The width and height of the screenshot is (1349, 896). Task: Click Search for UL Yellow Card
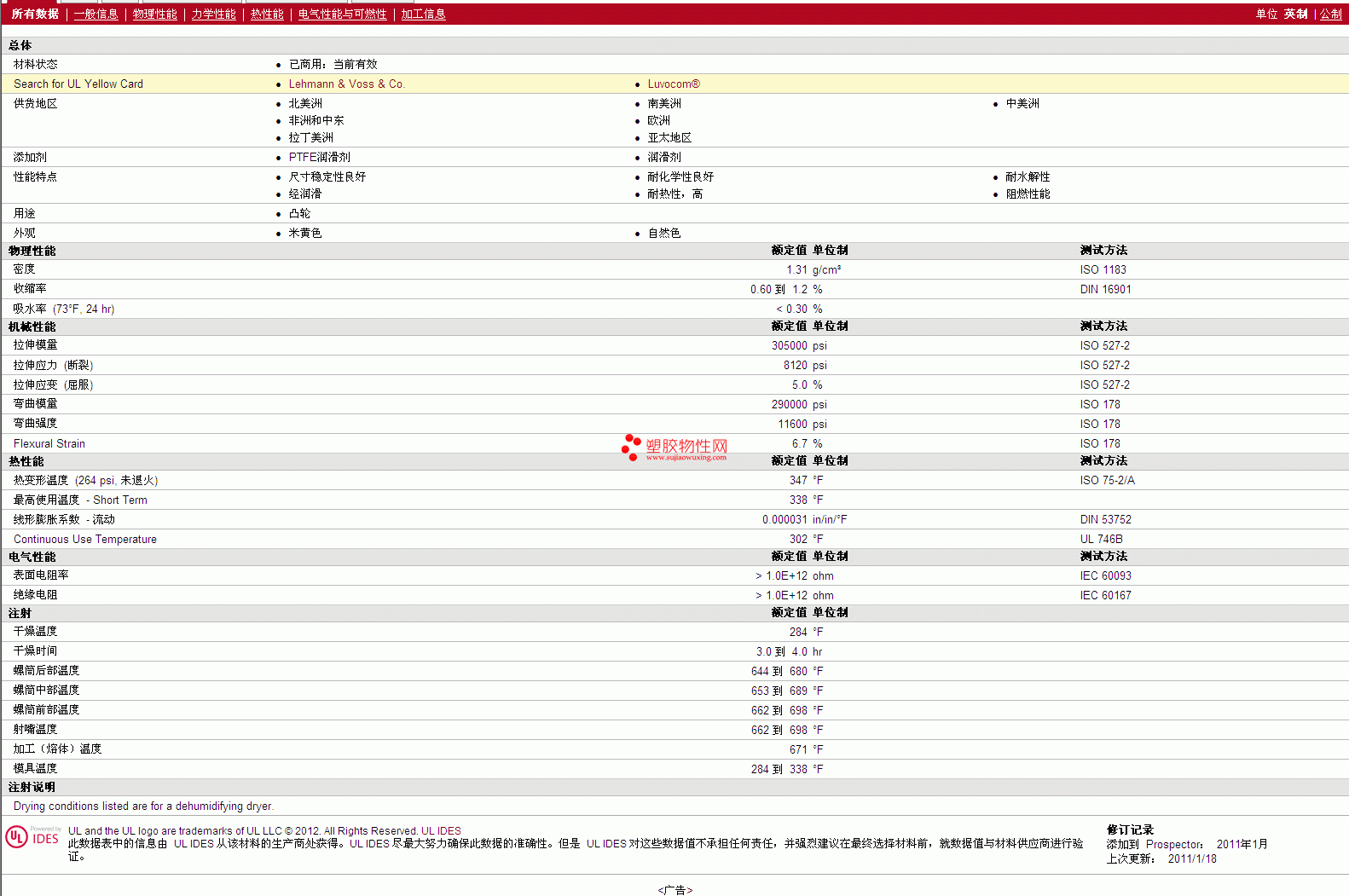pyautogui.click(x=78, y=84)
